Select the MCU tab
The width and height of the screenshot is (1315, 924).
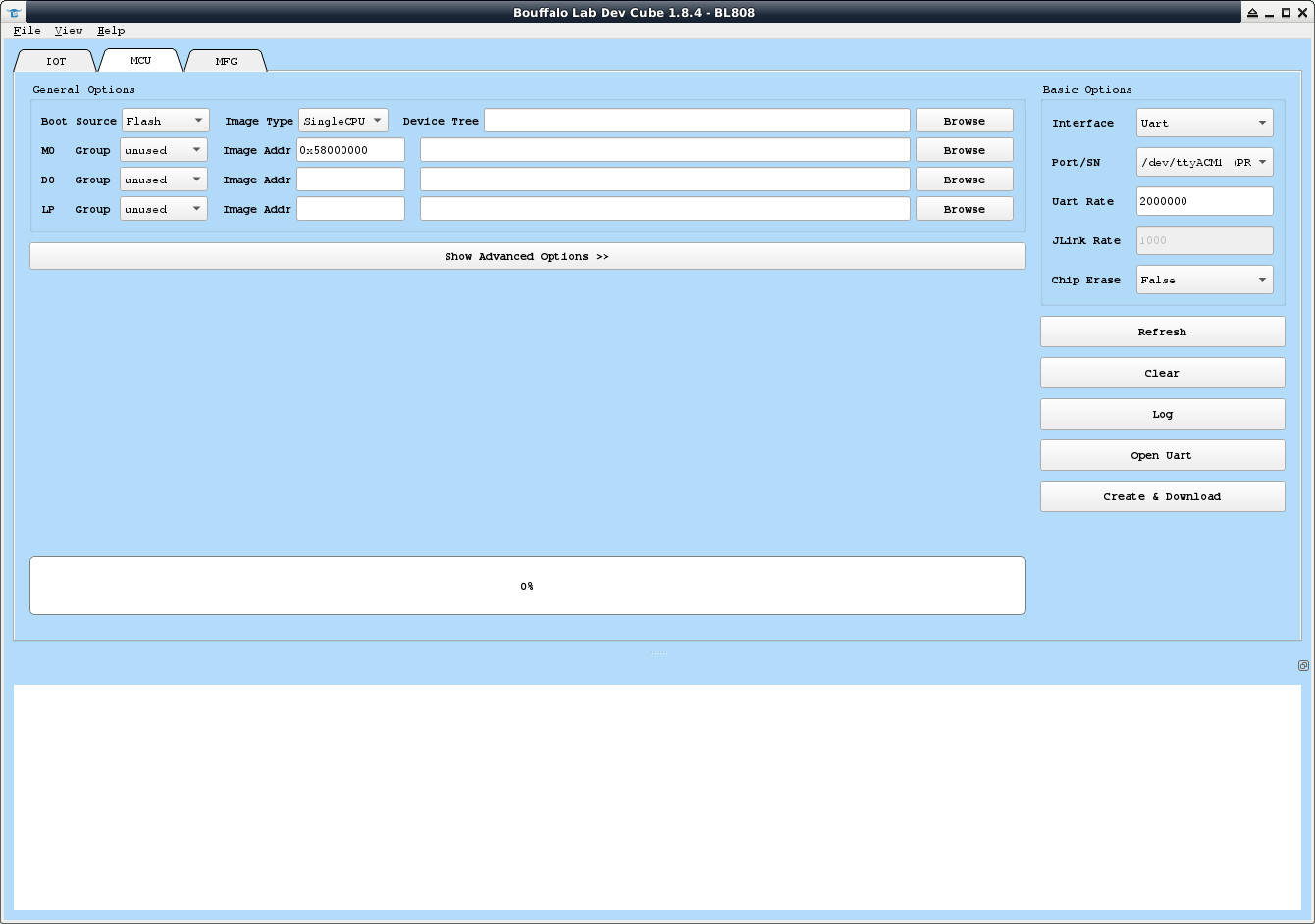coord(140,60)
